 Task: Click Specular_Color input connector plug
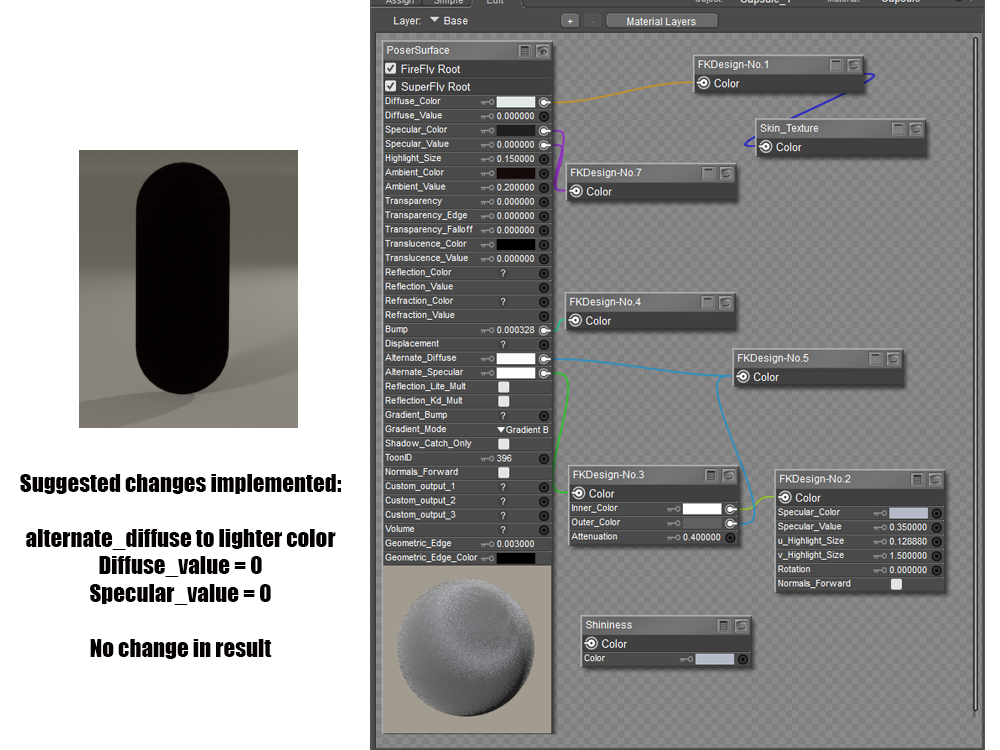click(x=544, y=130)
